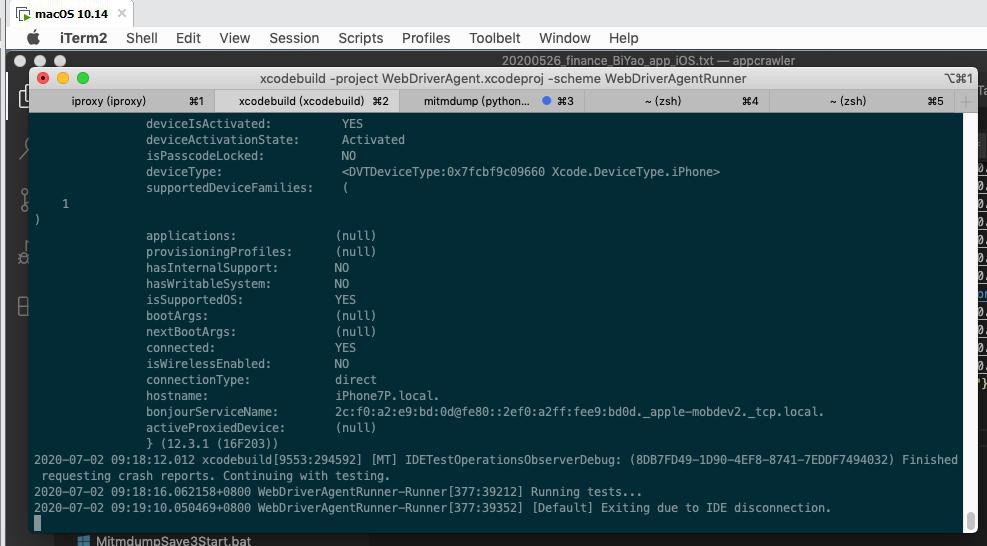Open the Help menu

[624, 38]
